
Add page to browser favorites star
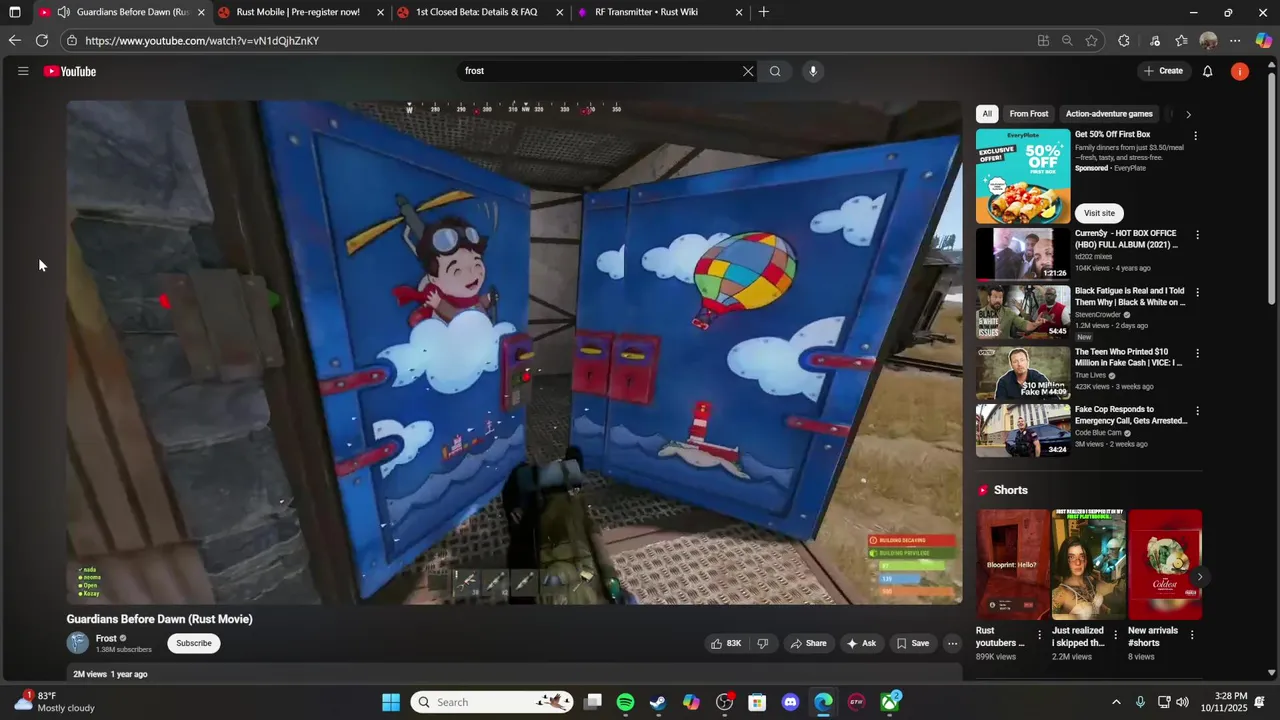(1092, 40)
